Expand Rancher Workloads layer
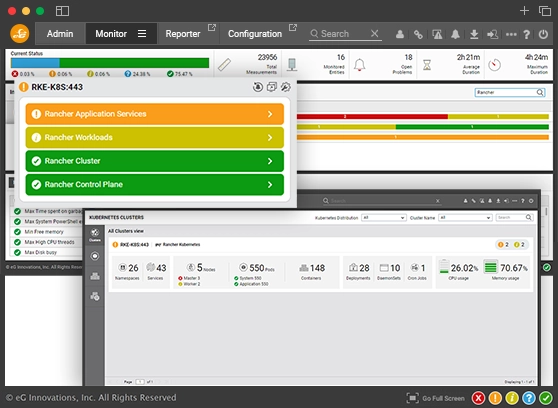This screenshot has height=408, width=558. 155,137
